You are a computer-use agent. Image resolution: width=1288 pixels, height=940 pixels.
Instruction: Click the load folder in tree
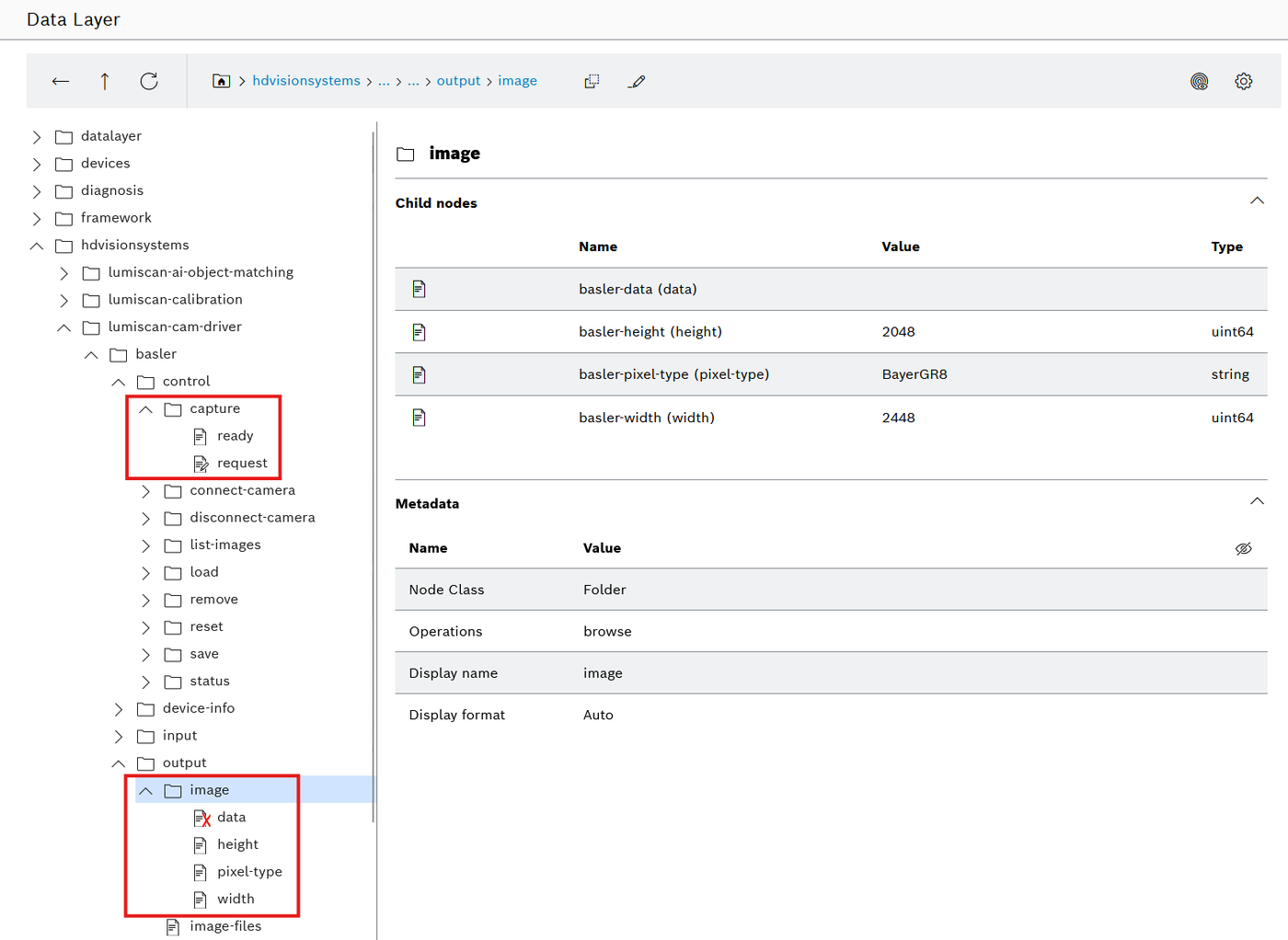pos(204,572)
